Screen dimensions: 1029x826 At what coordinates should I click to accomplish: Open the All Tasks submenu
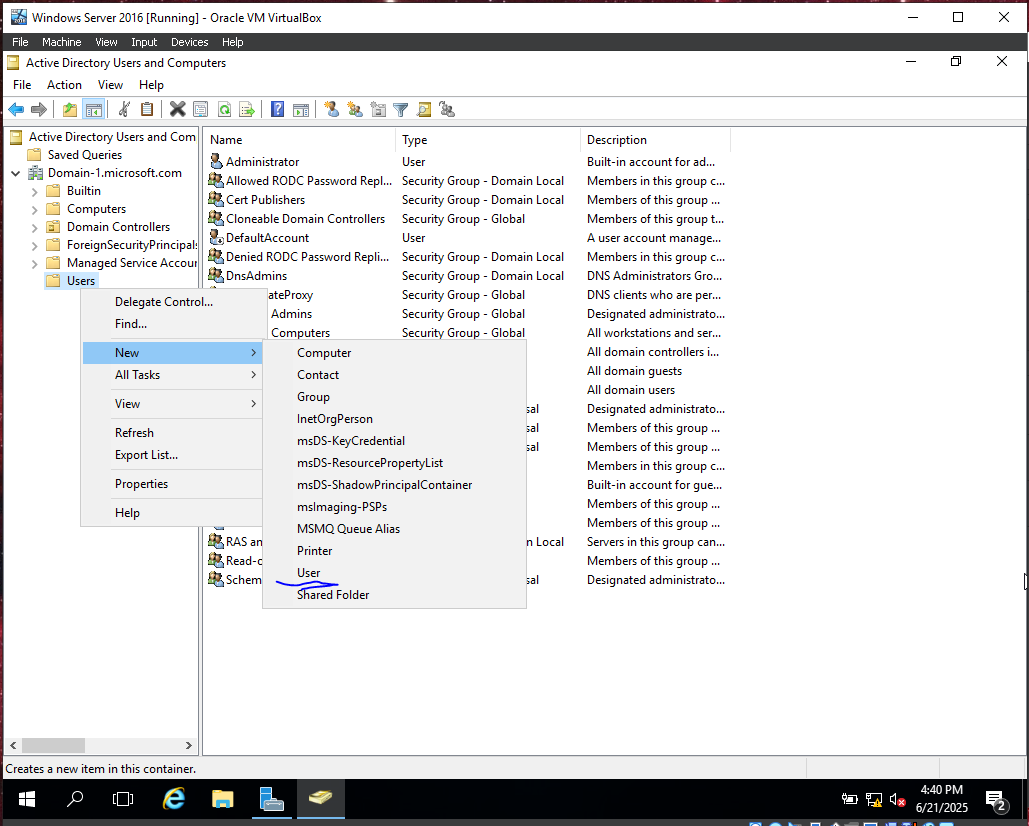tap(172, 375)
